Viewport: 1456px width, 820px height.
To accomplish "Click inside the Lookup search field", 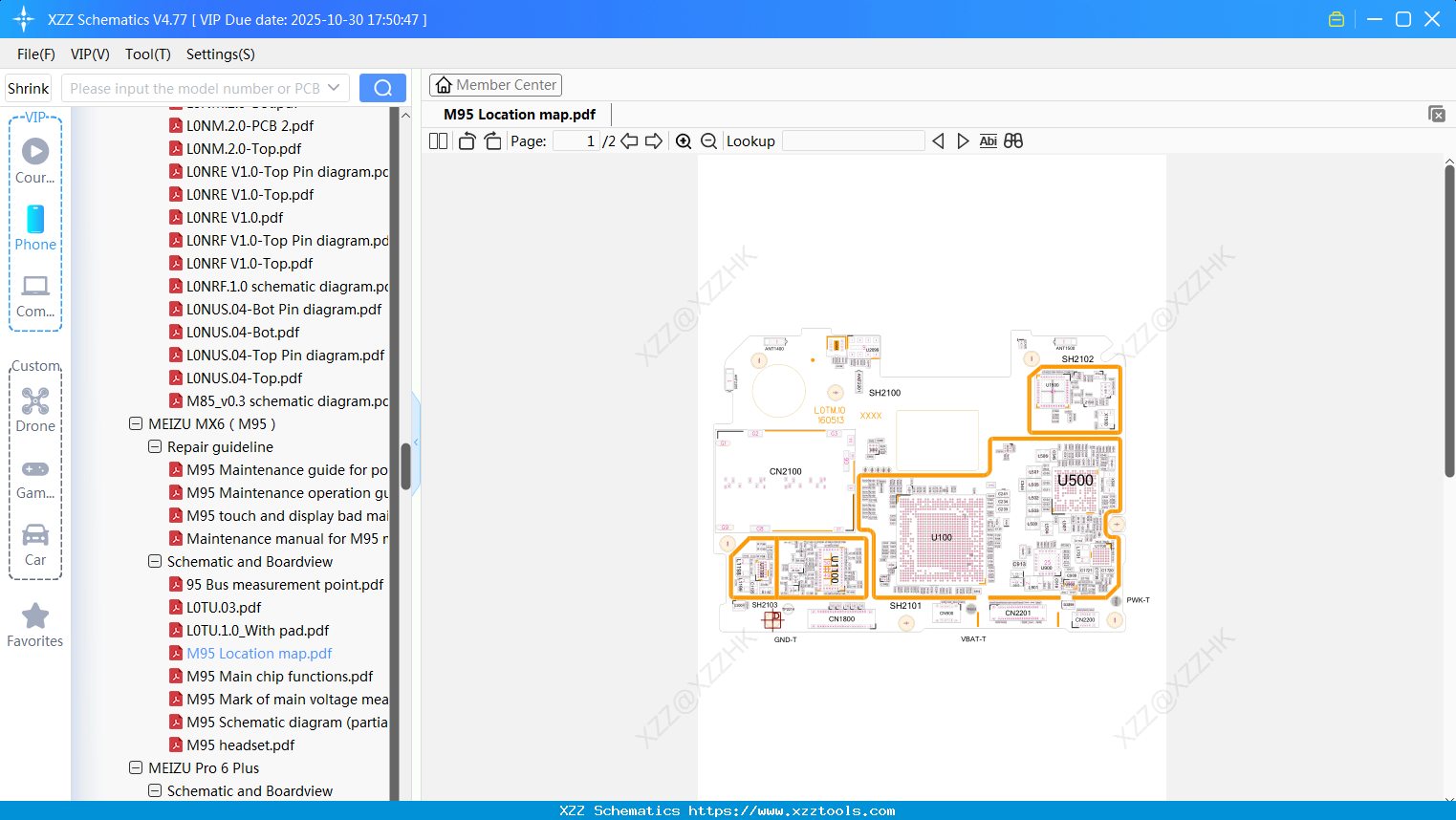I will click(x=852, y=140).
